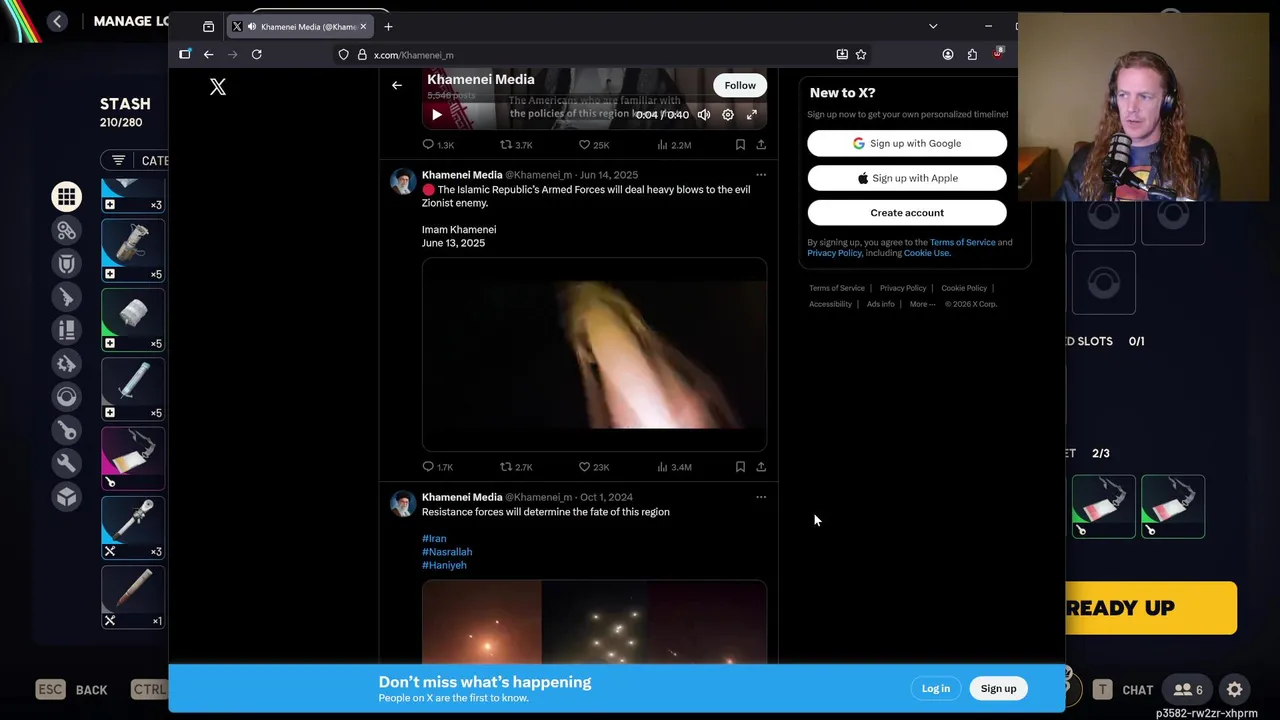1280x720 pixels.
Task: View analytics showing 3.4M views
Action: (674, 467)
